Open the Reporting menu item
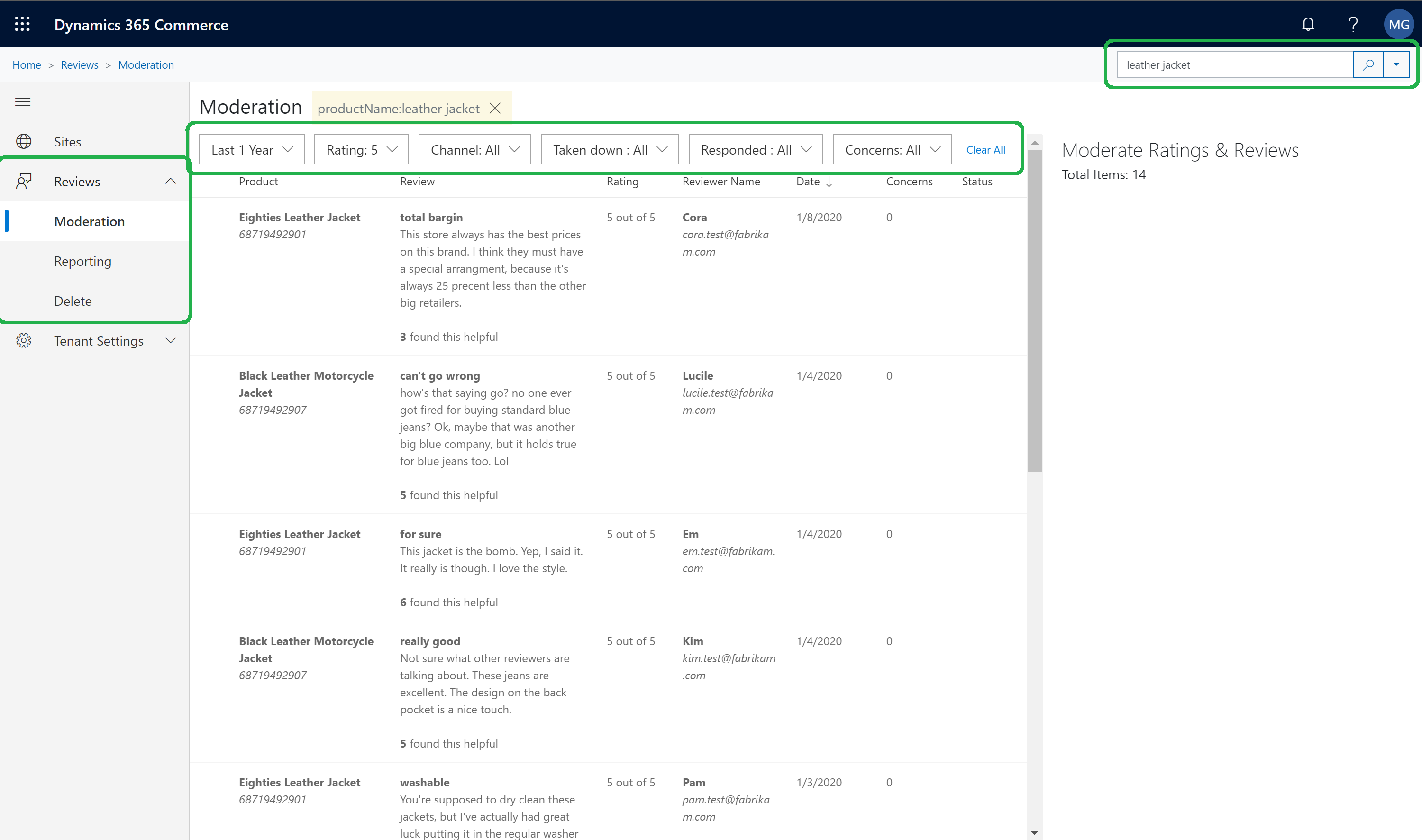Viewport: 1422px width, 840px height. (x=83, y=261)
